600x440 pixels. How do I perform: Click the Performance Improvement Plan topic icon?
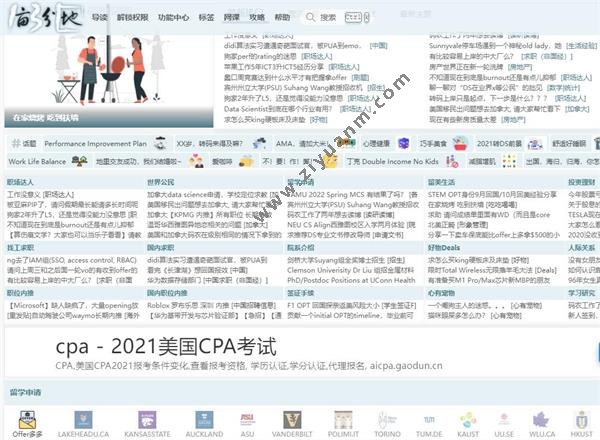160,143
